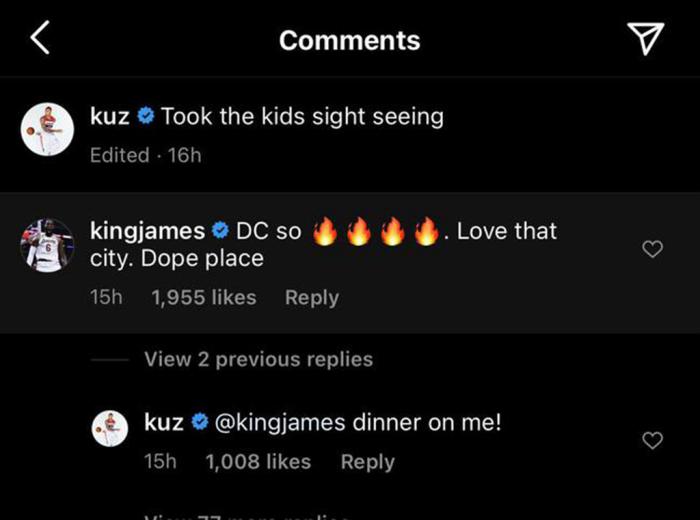Tap the verified badge beside kuz's caption
This screenshot has height=520, width=700.
coord(145,117)
